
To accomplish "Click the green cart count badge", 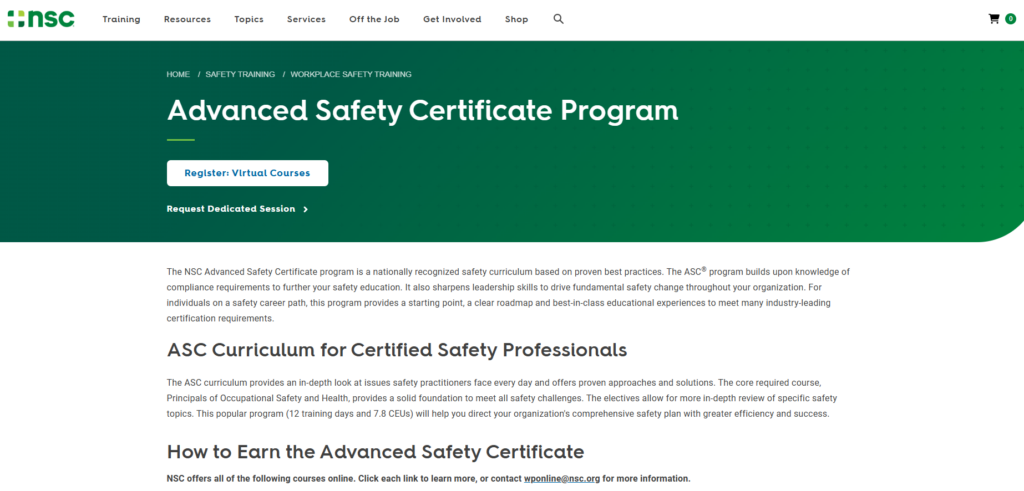I will tap(1010, 19).
